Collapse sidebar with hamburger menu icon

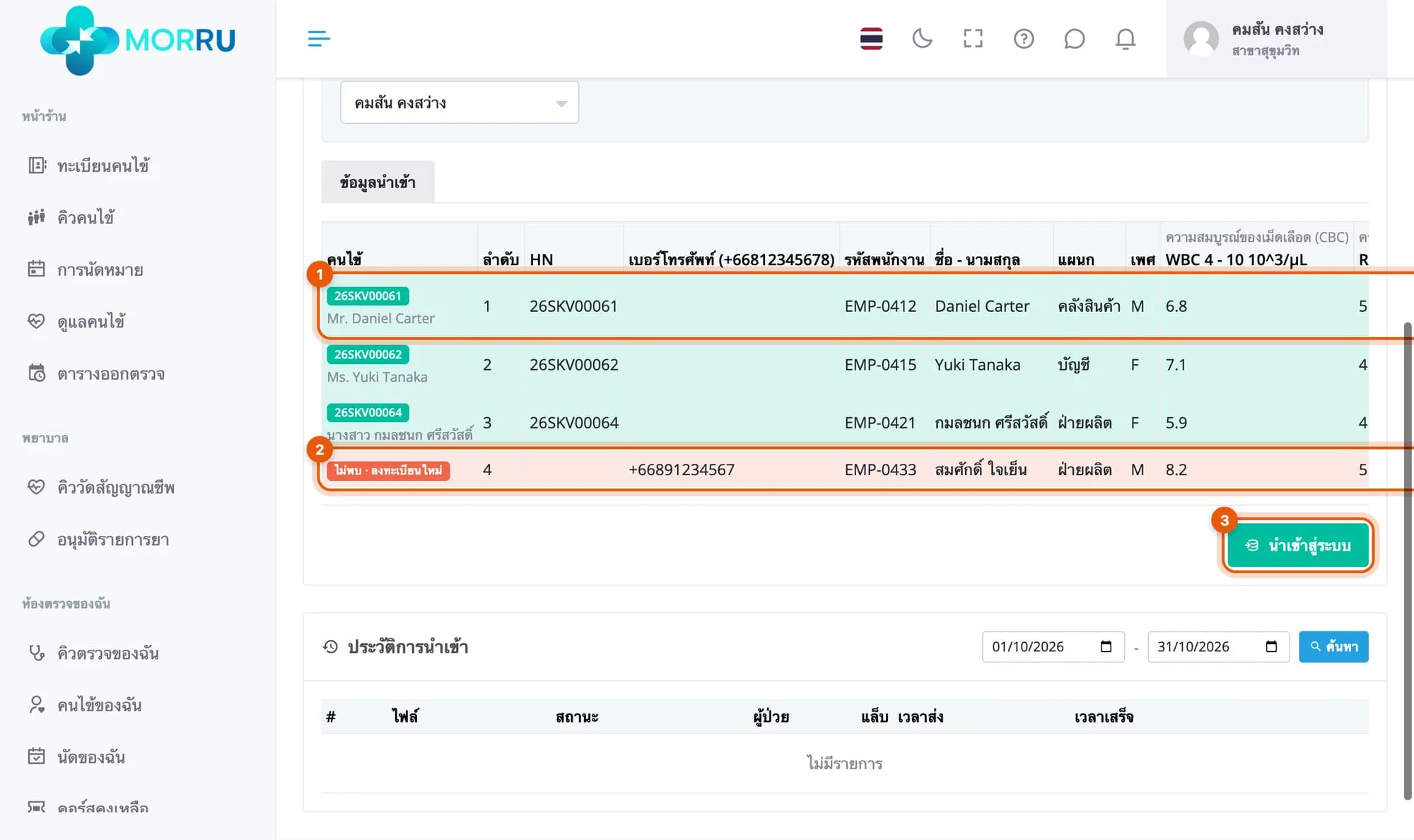[319, 38]
